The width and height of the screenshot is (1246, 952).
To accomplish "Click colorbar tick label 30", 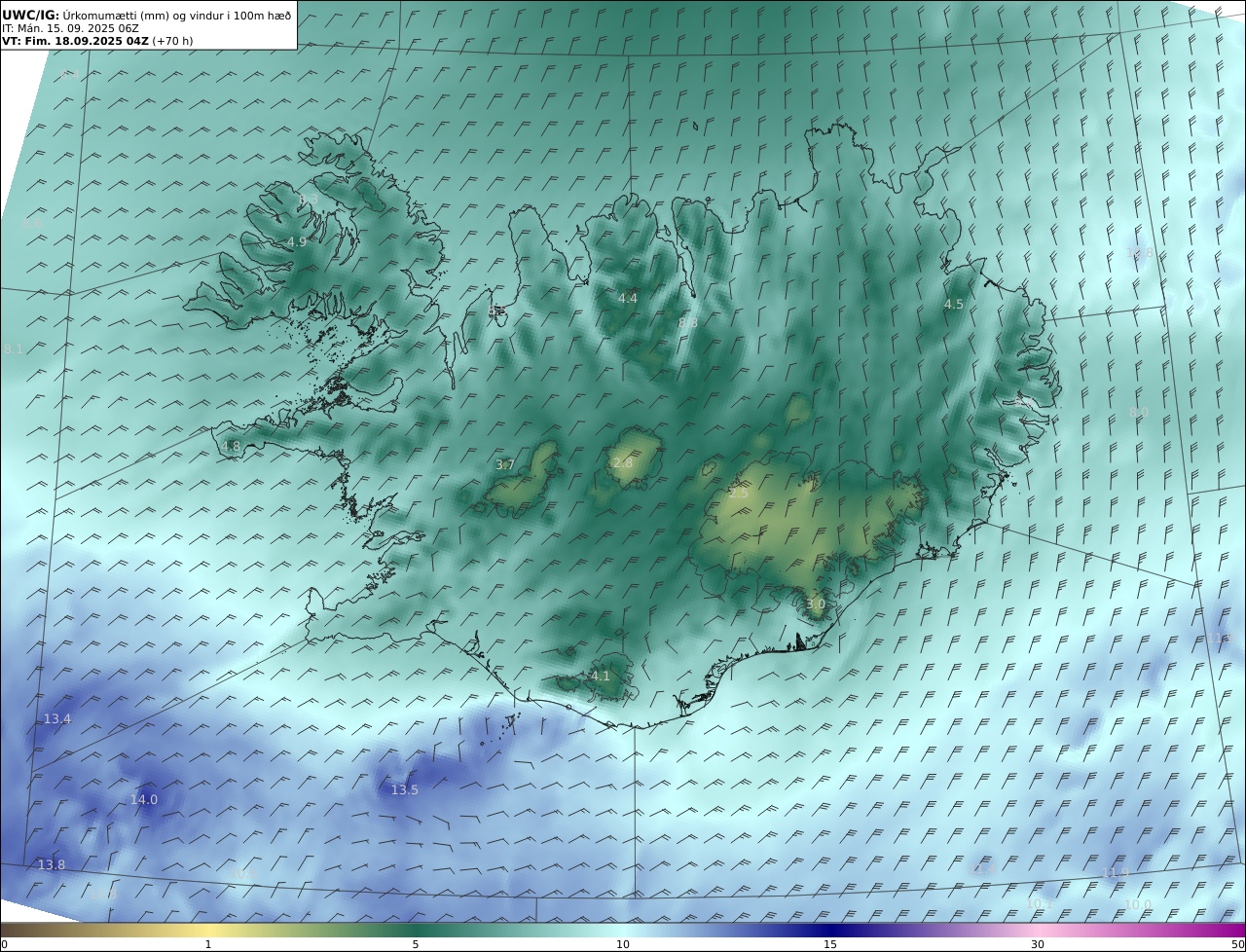I will click(x=1038, y=944).
